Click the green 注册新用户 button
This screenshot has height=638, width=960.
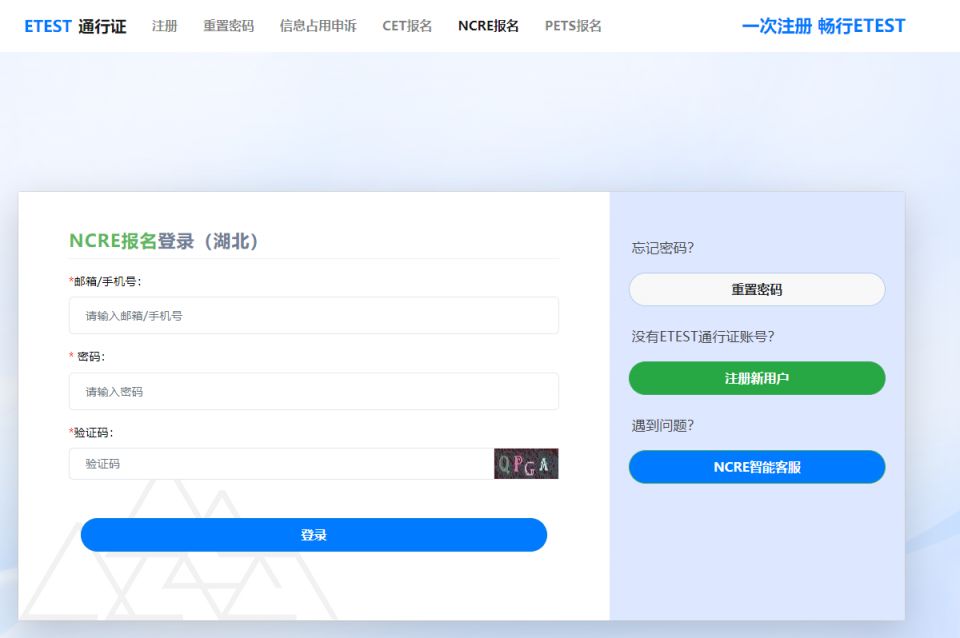(x=757, y=378)
